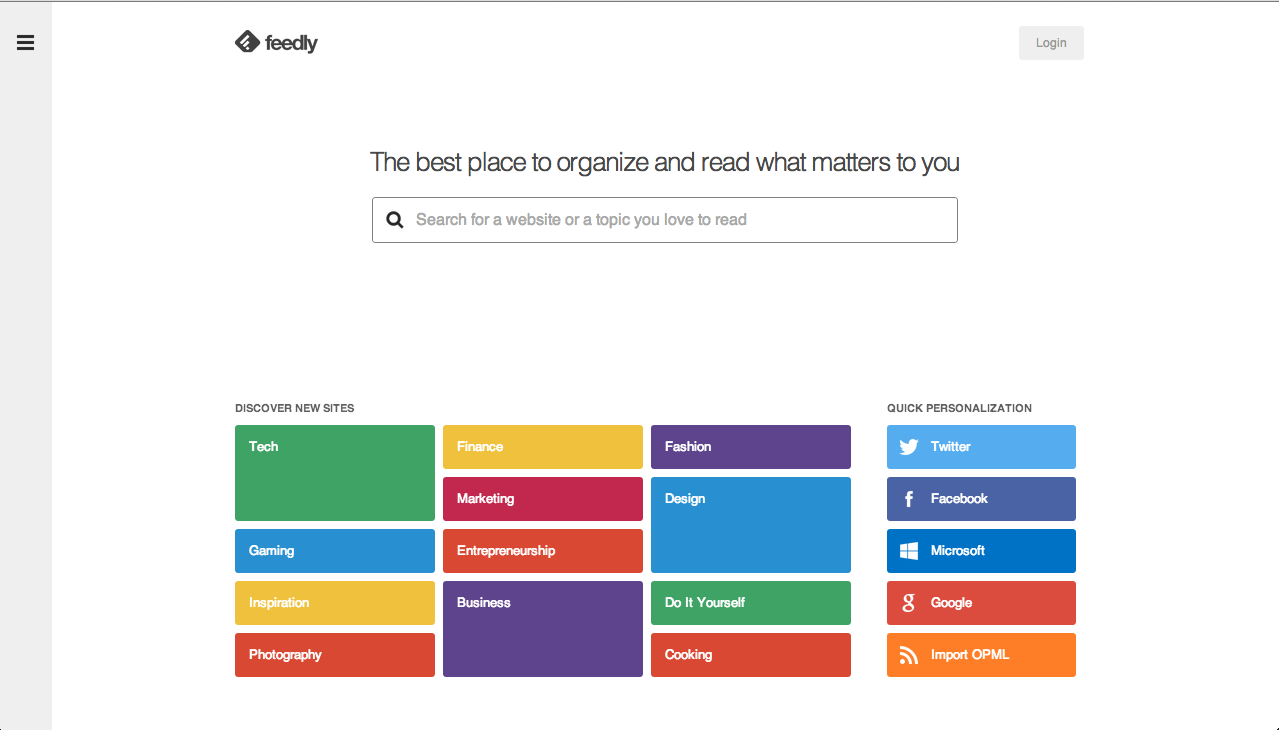Click the Facebook icon

(x=907, y=498)
